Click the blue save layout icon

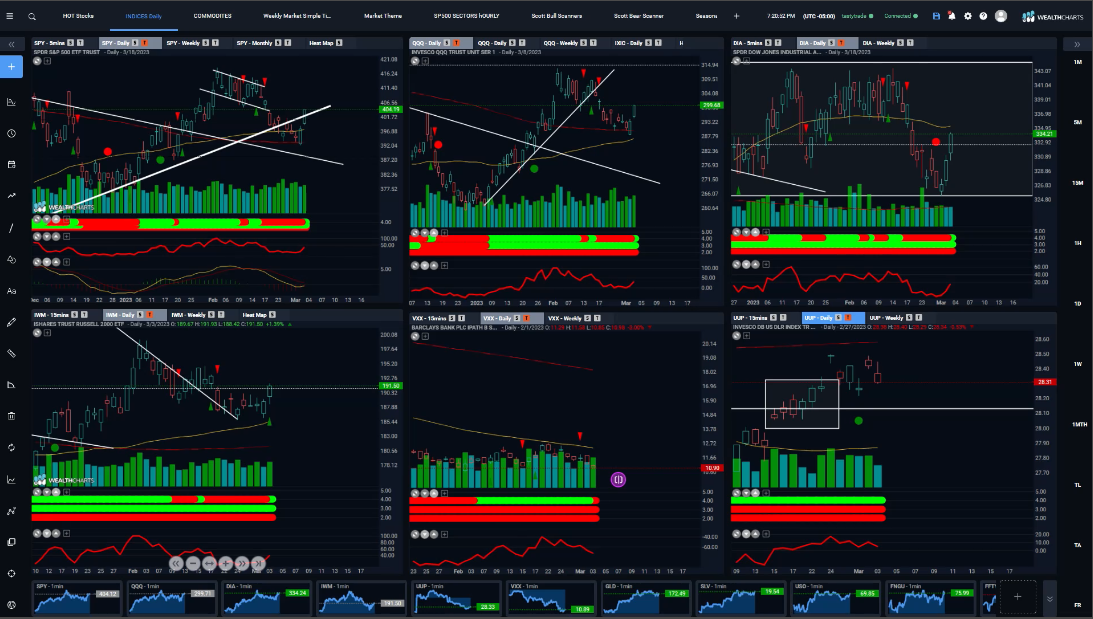tap(936, 16)
